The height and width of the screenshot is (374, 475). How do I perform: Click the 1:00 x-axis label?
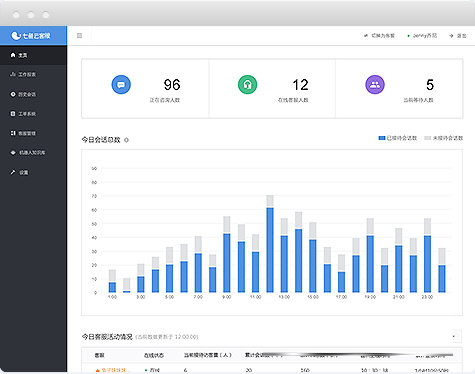tap(112, 297)
